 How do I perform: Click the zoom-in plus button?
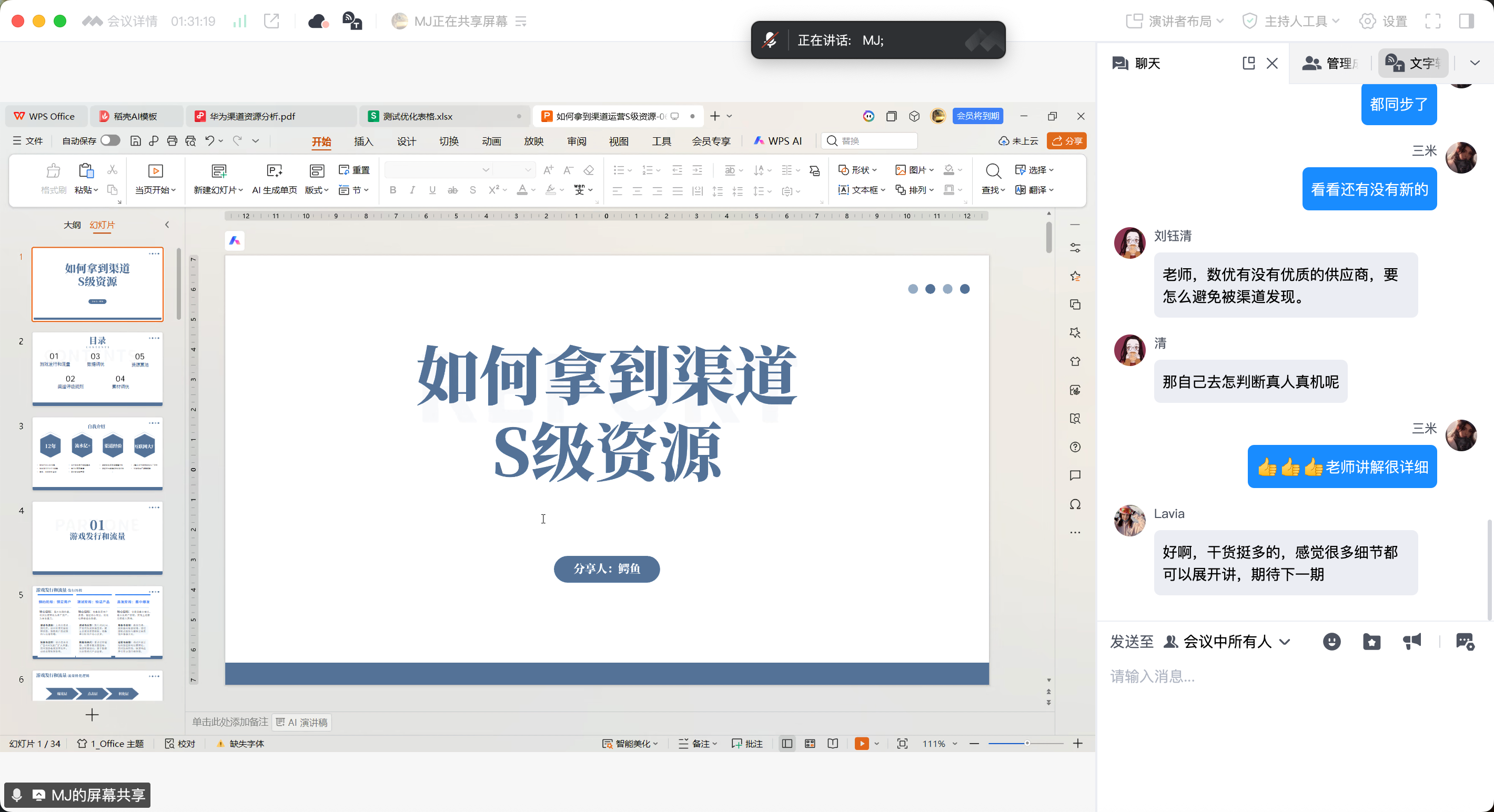point(1077,744)
